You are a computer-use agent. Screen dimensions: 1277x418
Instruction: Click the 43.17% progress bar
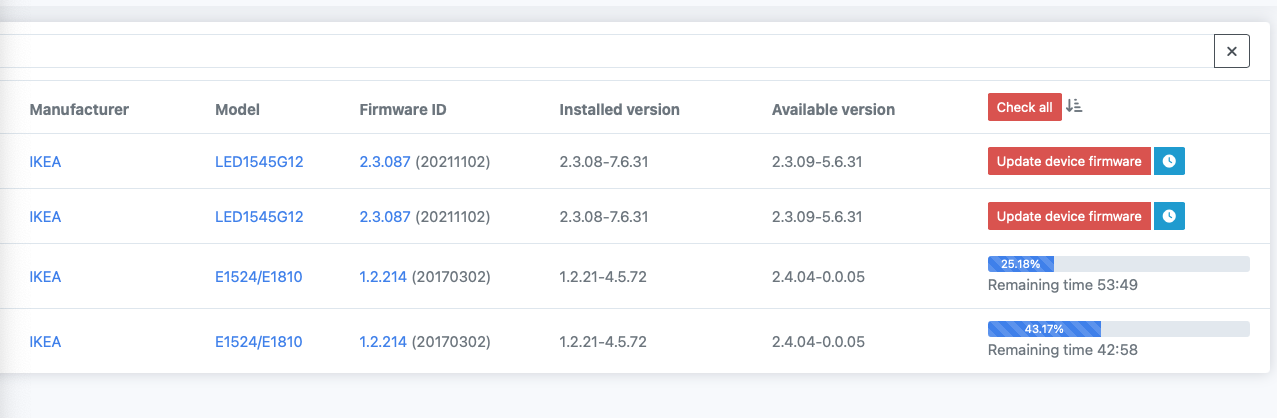[1119, 329]
